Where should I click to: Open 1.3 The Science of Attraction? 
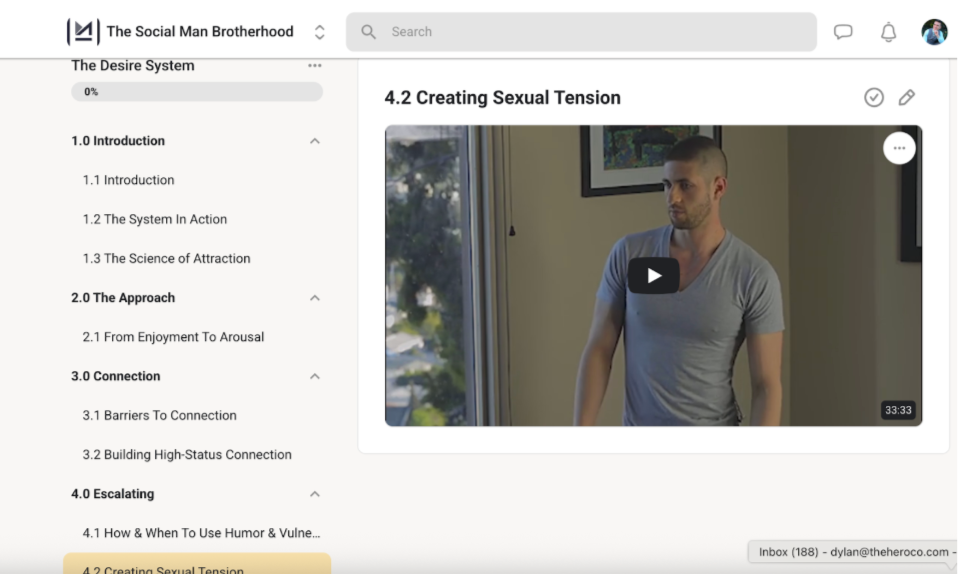tap(166, 258)
